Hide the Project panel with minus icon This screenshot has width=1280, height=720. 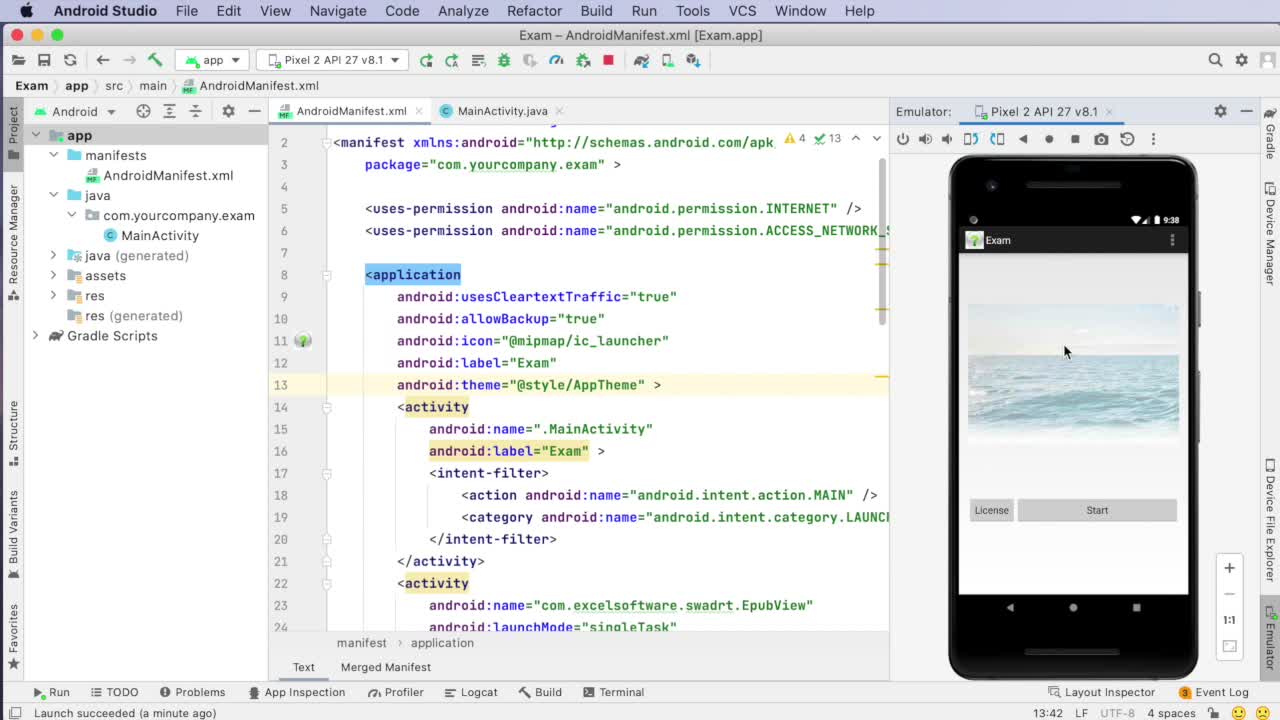pos(254,111)
